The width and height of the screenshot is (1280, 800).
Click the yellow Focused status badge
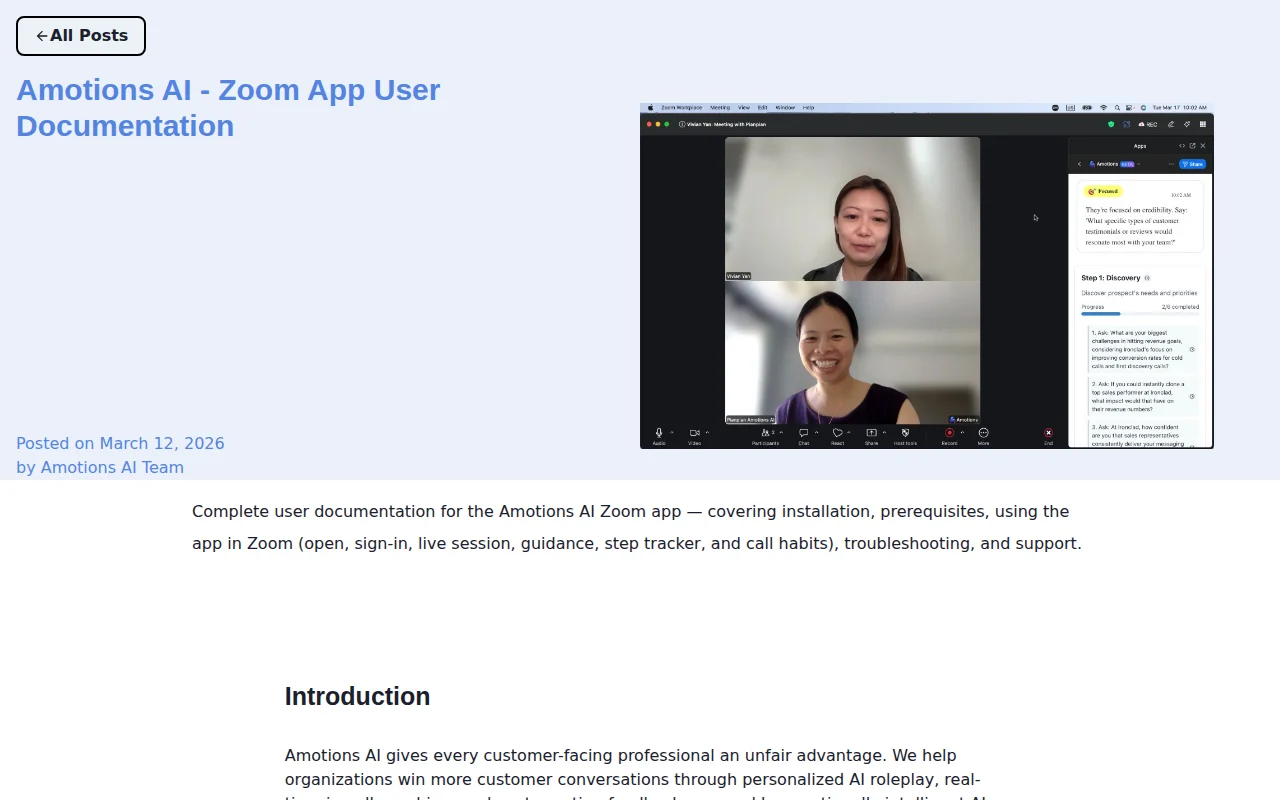tap(1103, 191)
